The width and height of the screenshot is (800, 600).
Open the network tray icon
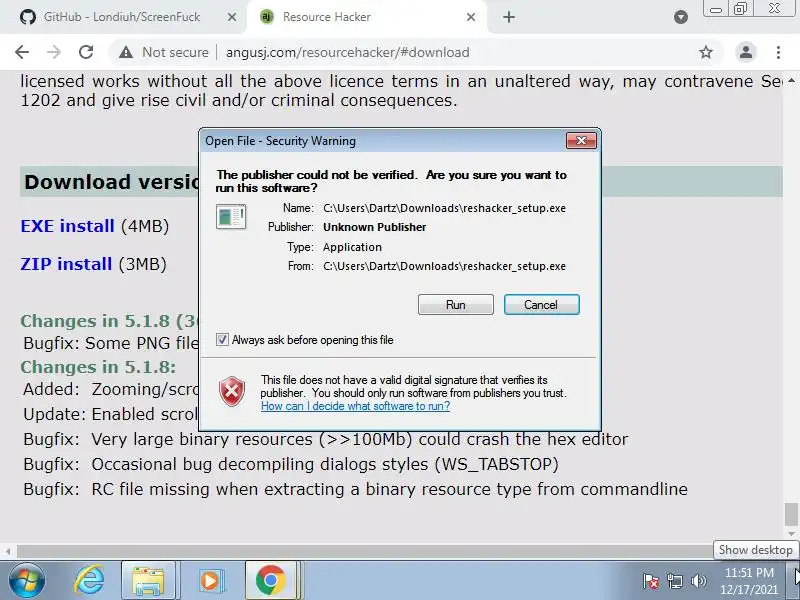click(675, 581)
